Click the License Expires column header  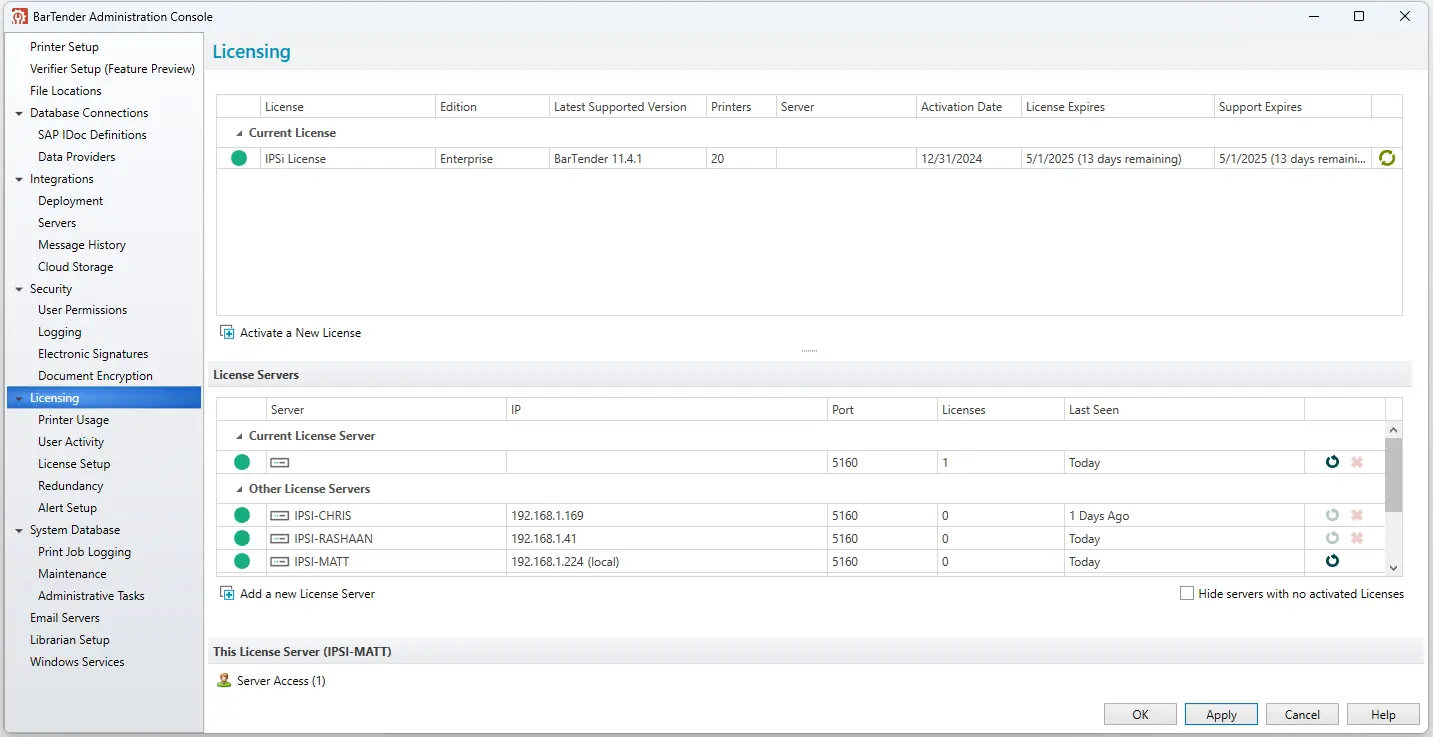[1116, 107]
